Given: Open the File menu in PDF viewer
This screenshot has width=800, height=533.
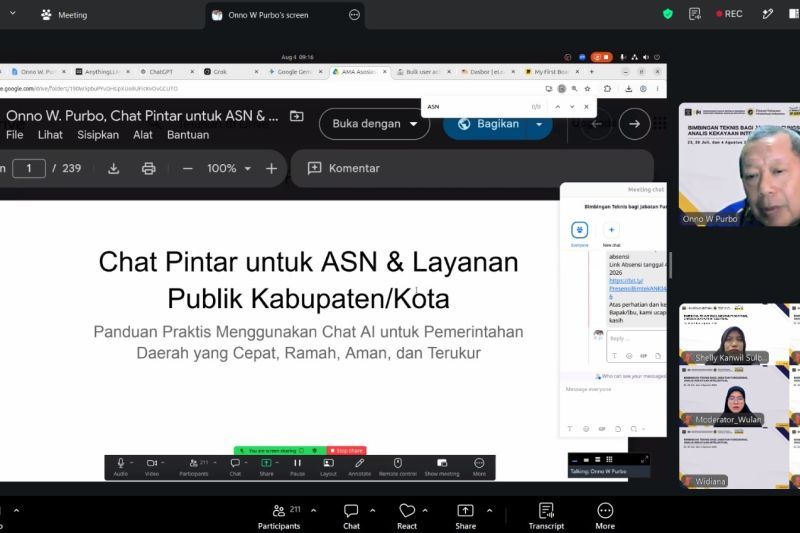Looking at the screenshot, I should 14,135.
